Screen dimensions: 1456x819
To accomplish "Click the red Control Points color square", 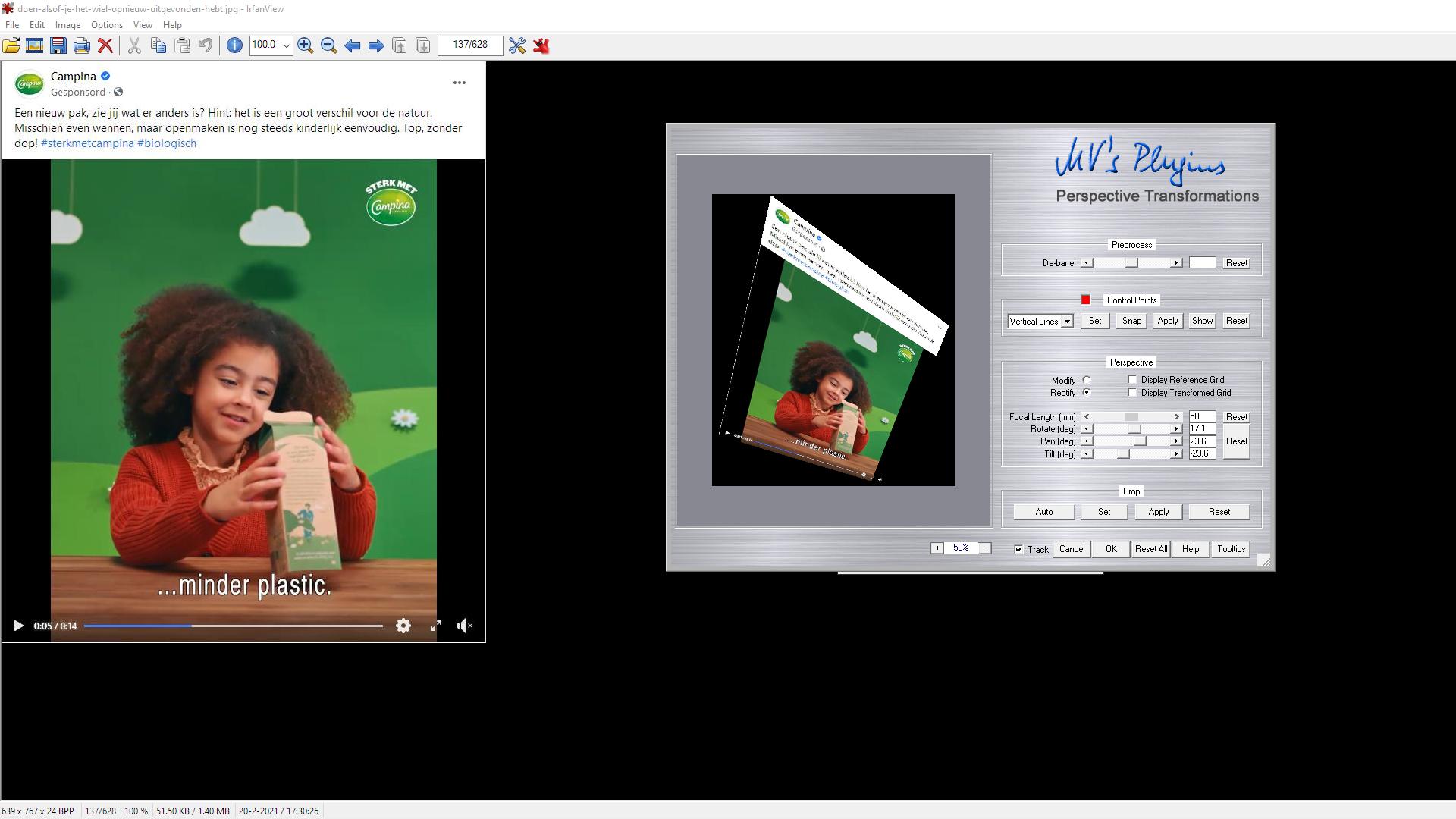I will pos(1085,300).
